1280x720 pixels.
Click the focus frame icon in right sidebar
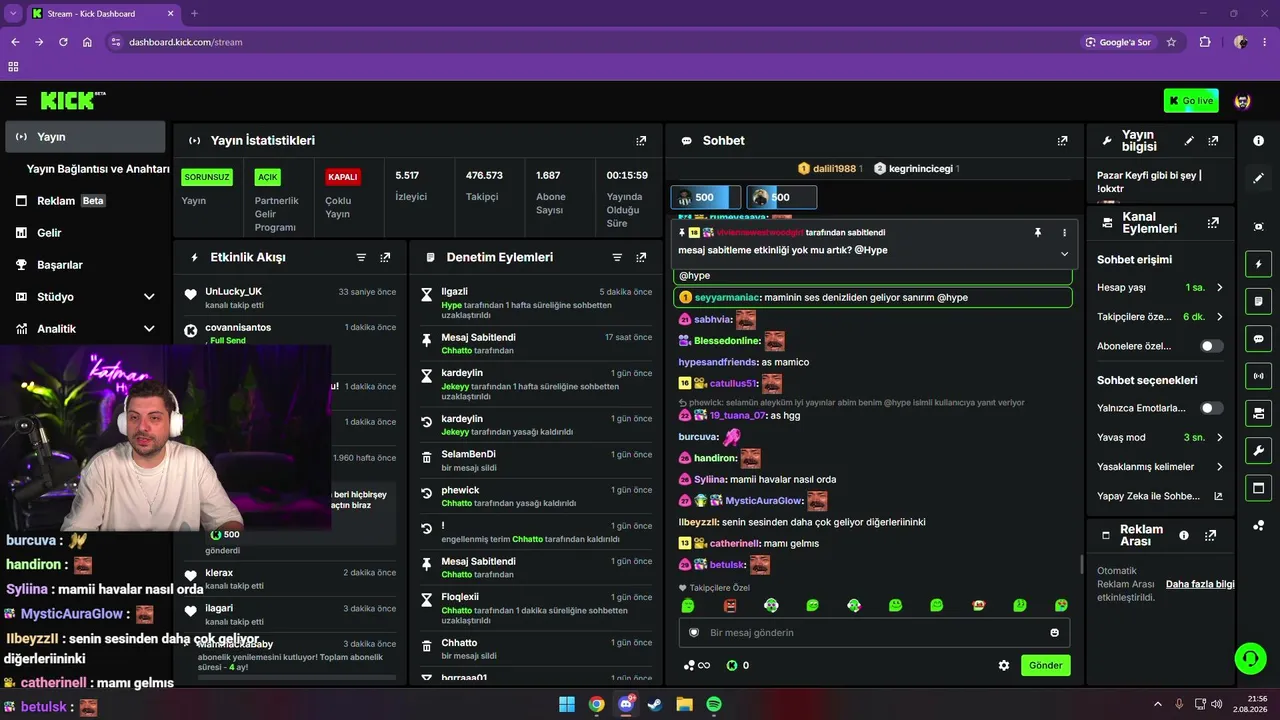(1258, 227)
